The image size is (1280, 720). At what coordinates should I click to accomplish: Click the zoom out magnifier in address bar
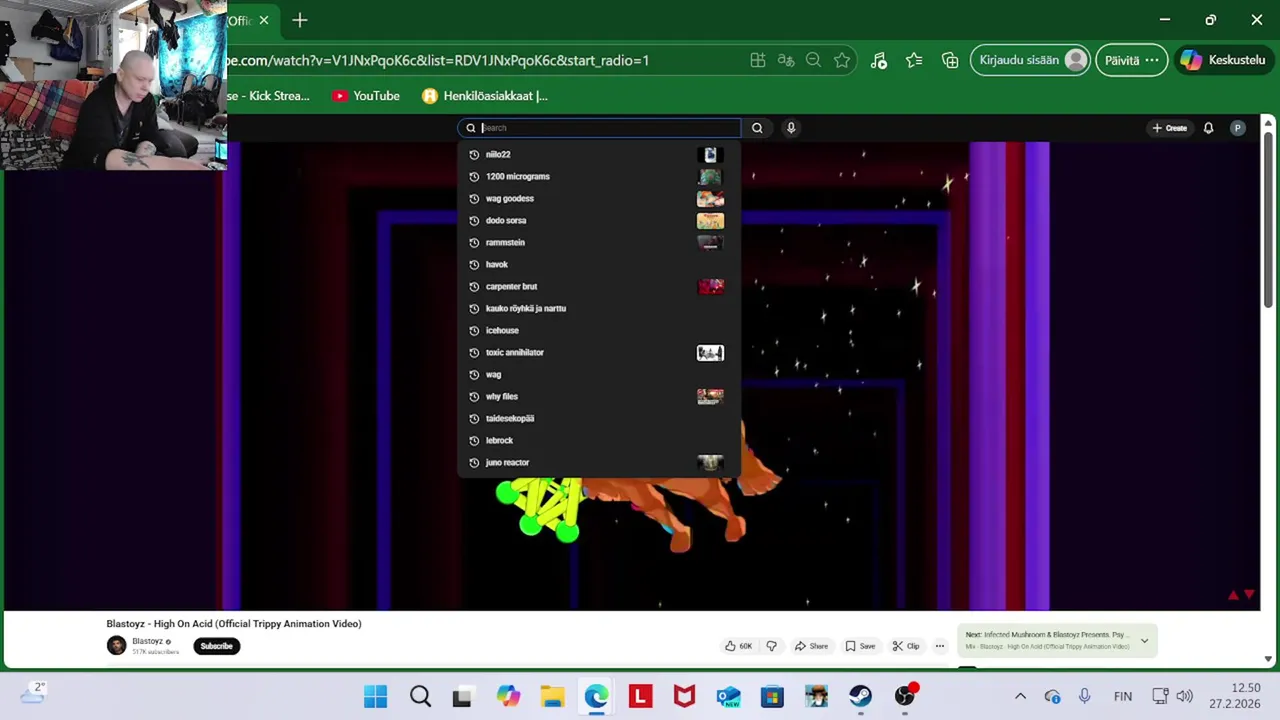(814, 61)
